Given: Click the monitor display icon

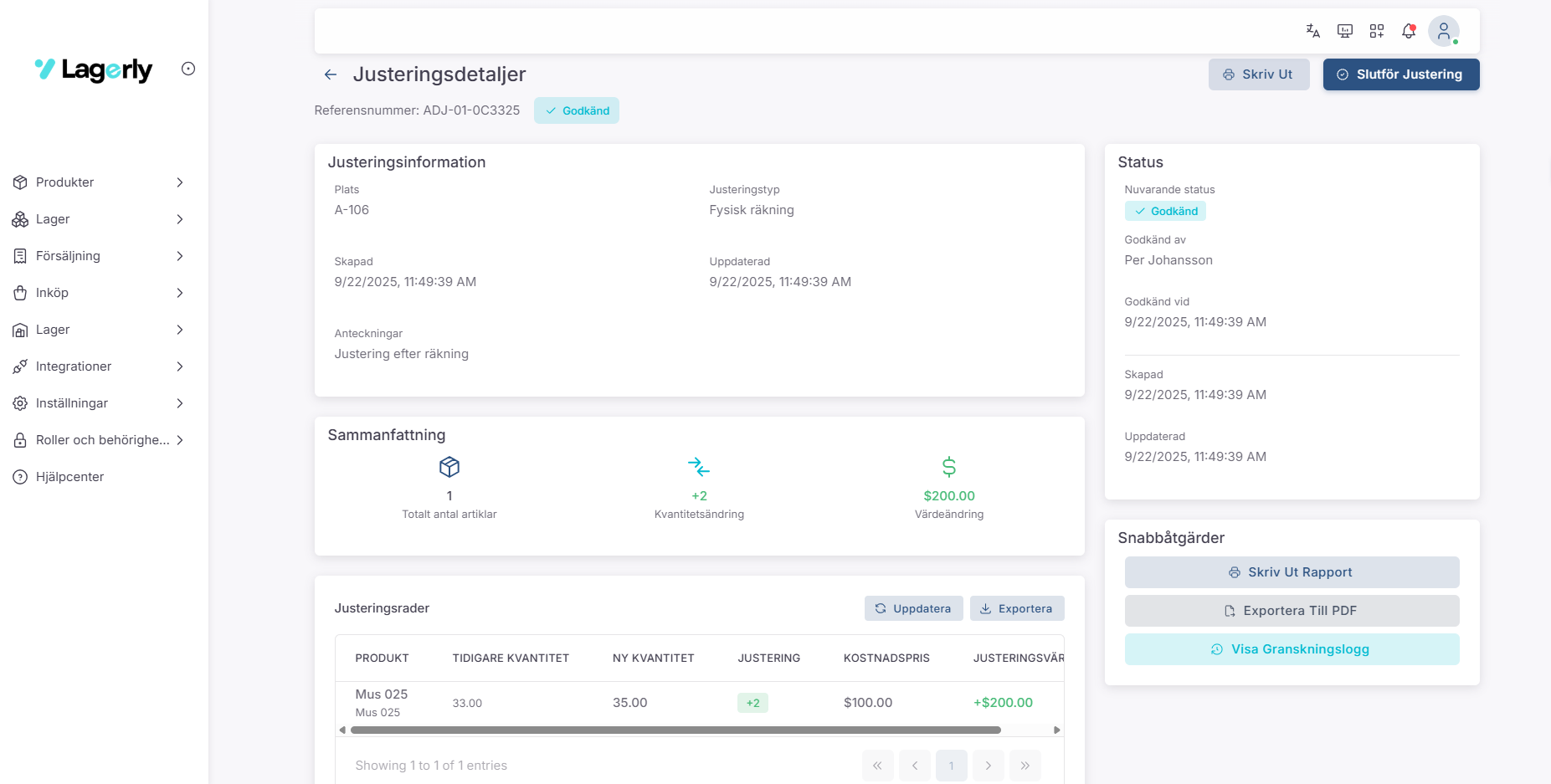Looking at the screenshot, I should click(x=1345, y=31).
